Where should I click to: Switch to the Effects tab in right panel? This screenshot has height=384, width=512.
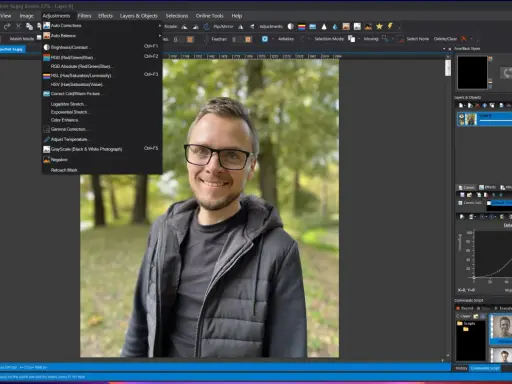(x=488, y=187)
